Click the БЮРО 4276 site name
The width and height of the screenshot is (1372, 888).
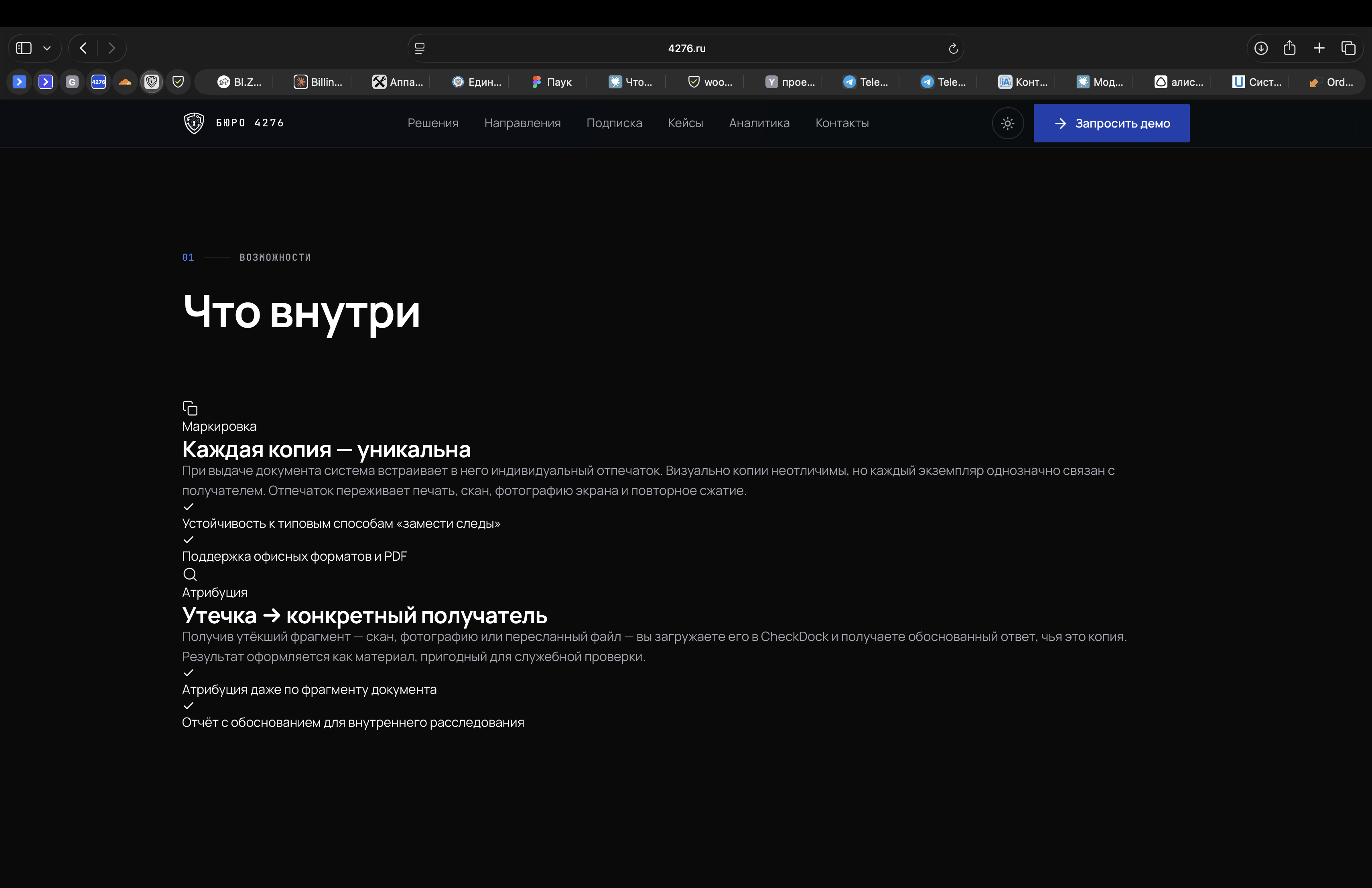(x=250, y=123)
